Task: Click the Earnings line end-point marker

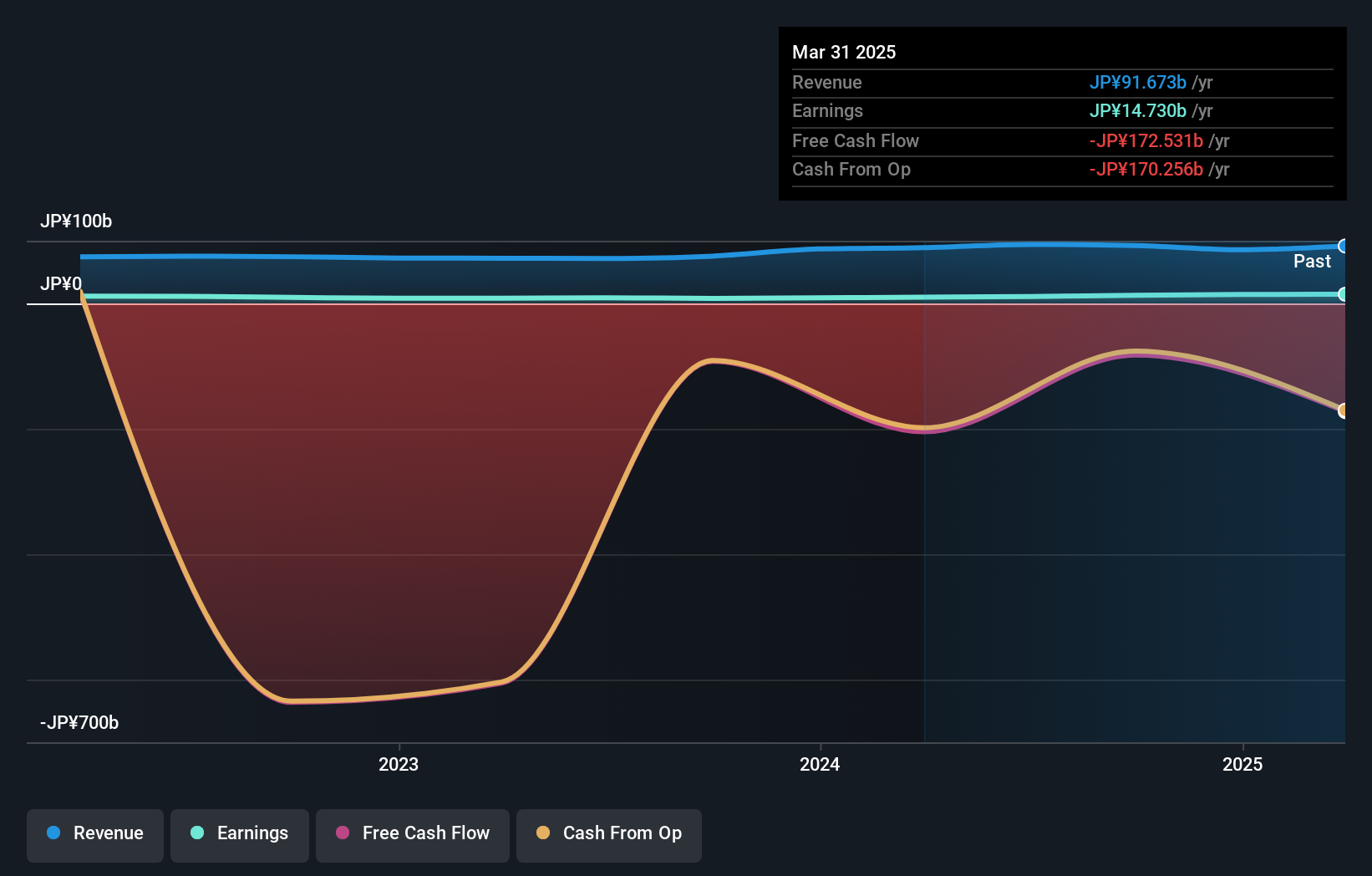Action: 1343,294
